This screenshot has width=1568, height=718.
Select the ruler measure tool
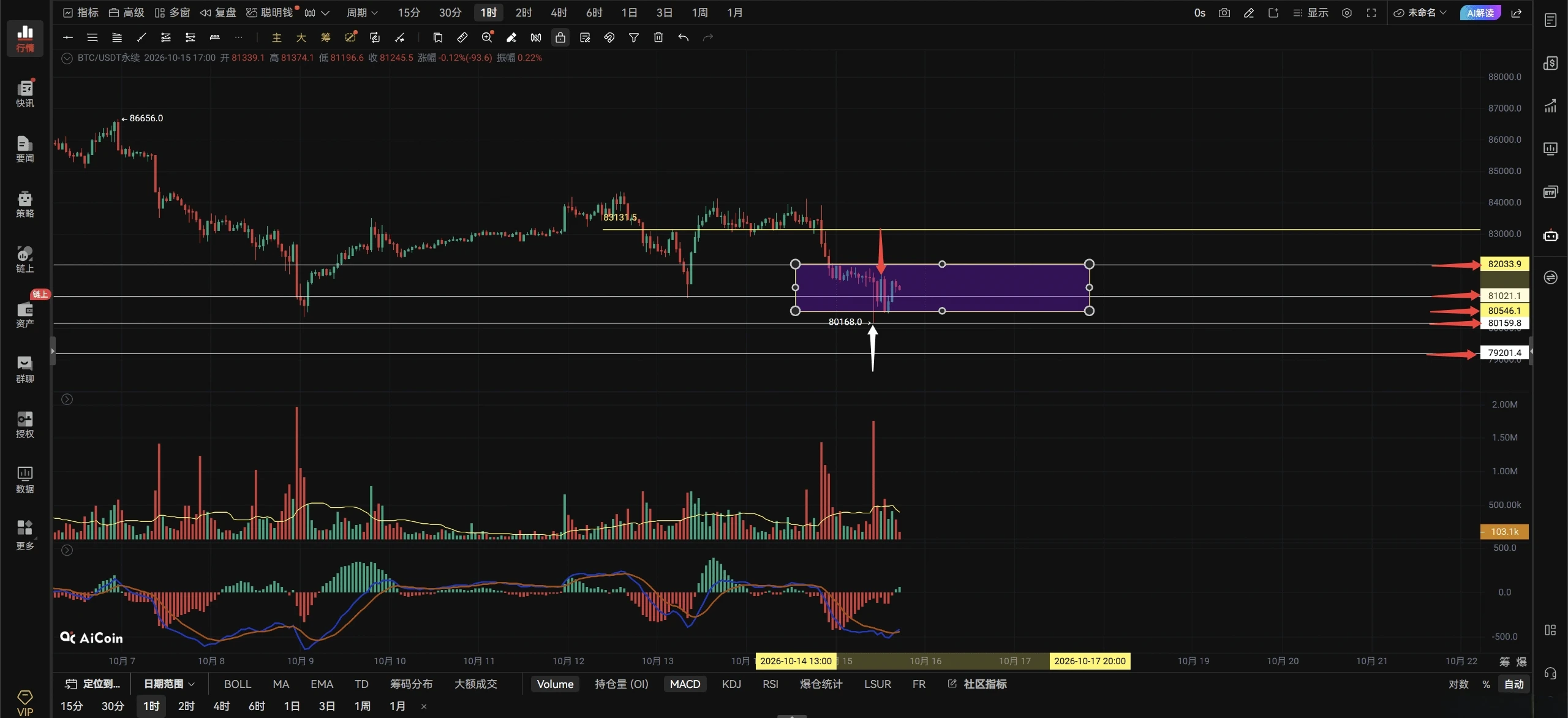(x=462, y=38)
